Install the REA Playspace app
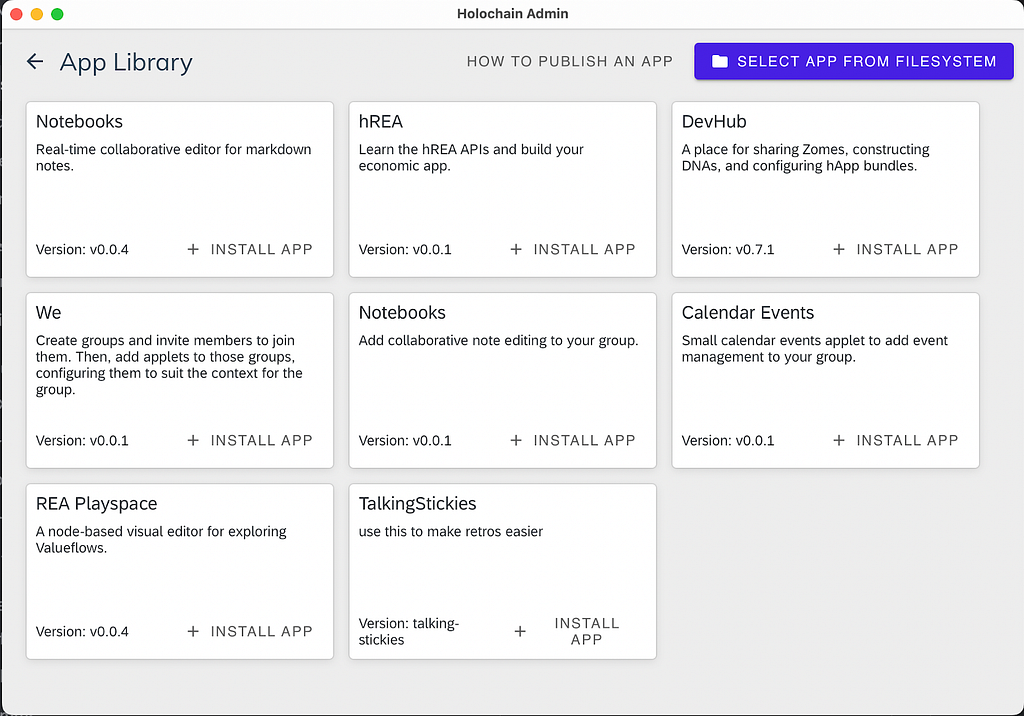The height and width of the screenshot is (716, 1024). 250,631
